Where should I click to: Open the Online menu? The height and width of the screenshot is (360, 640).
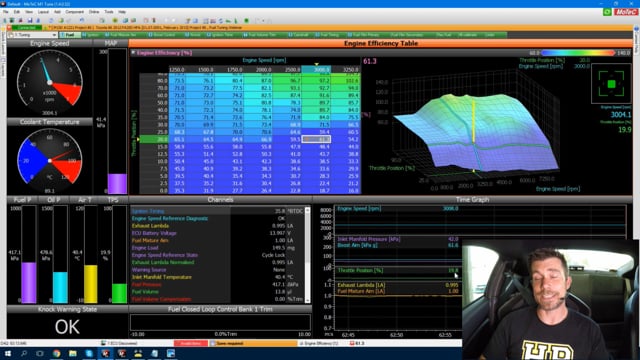click(94, 12)
